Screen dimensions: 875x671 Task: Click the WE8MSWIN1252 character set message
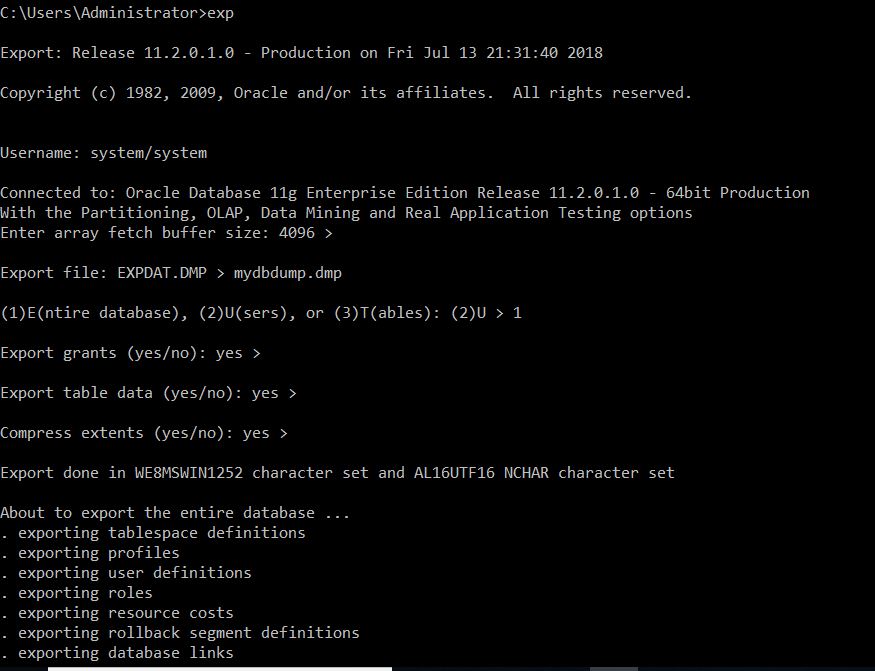click(337, 473)
